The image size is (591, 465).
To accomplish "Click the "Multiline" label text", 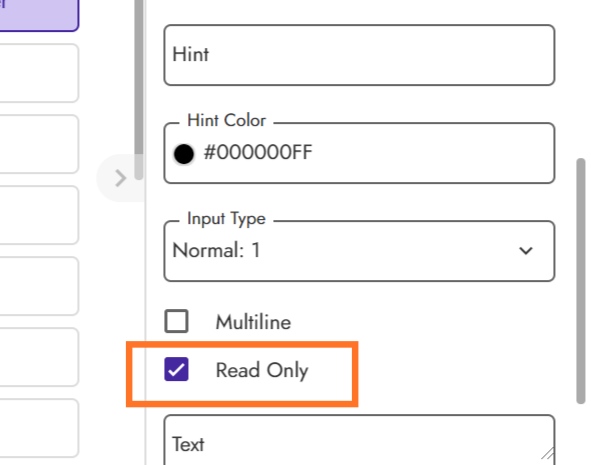I will tap(253, 323).
